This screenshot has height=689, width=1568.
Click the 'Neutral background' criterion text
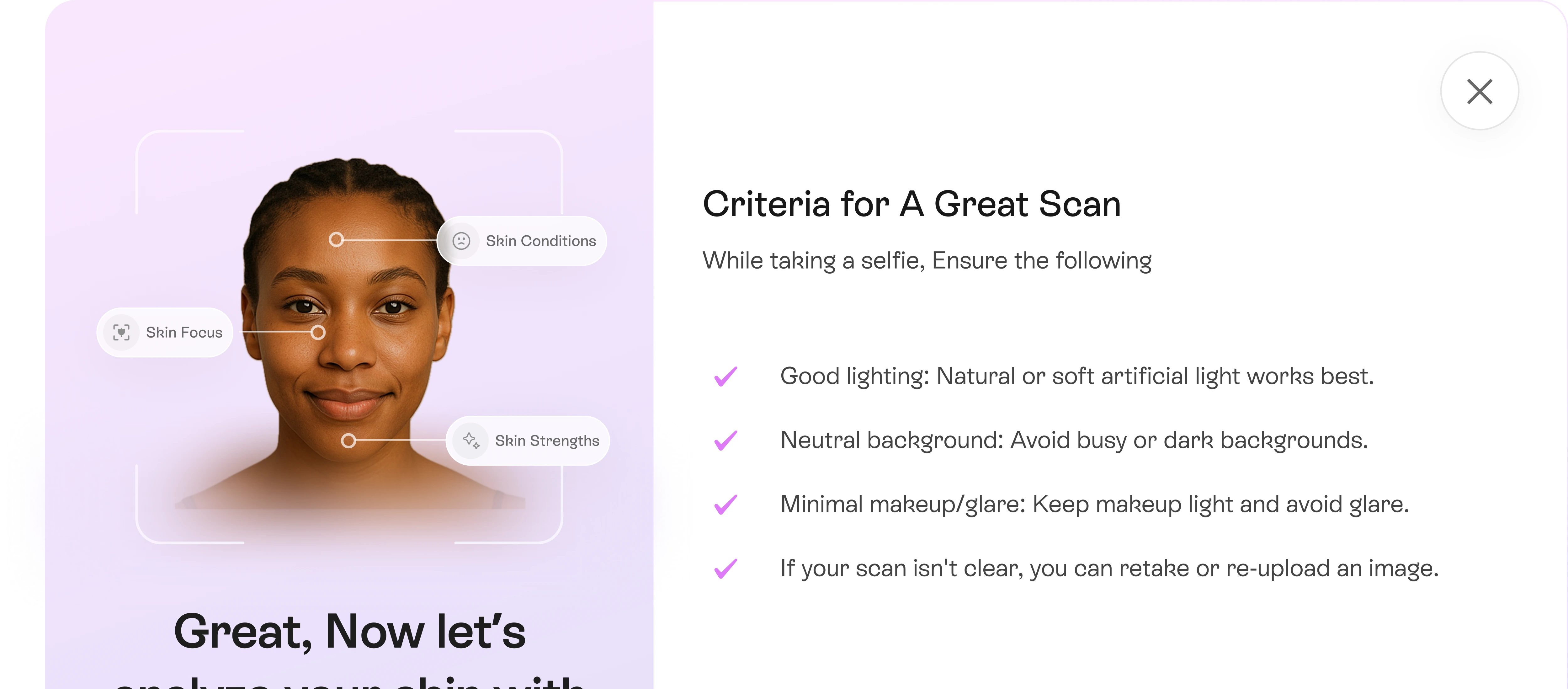[1074, 440]
